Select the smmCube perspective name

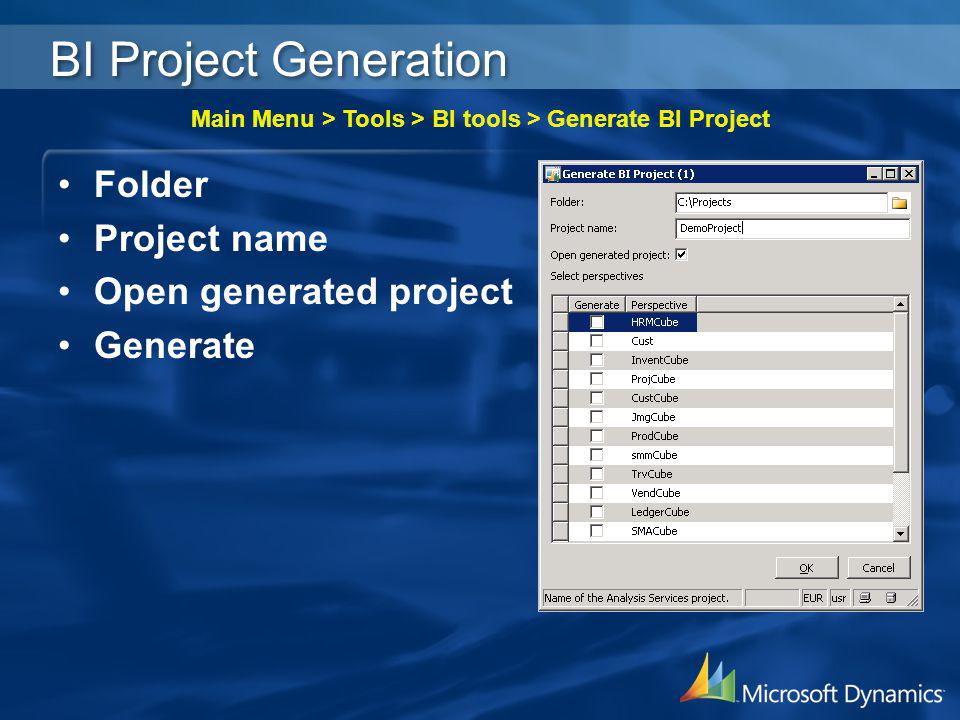pyautogui.click(x=654, y=455)
